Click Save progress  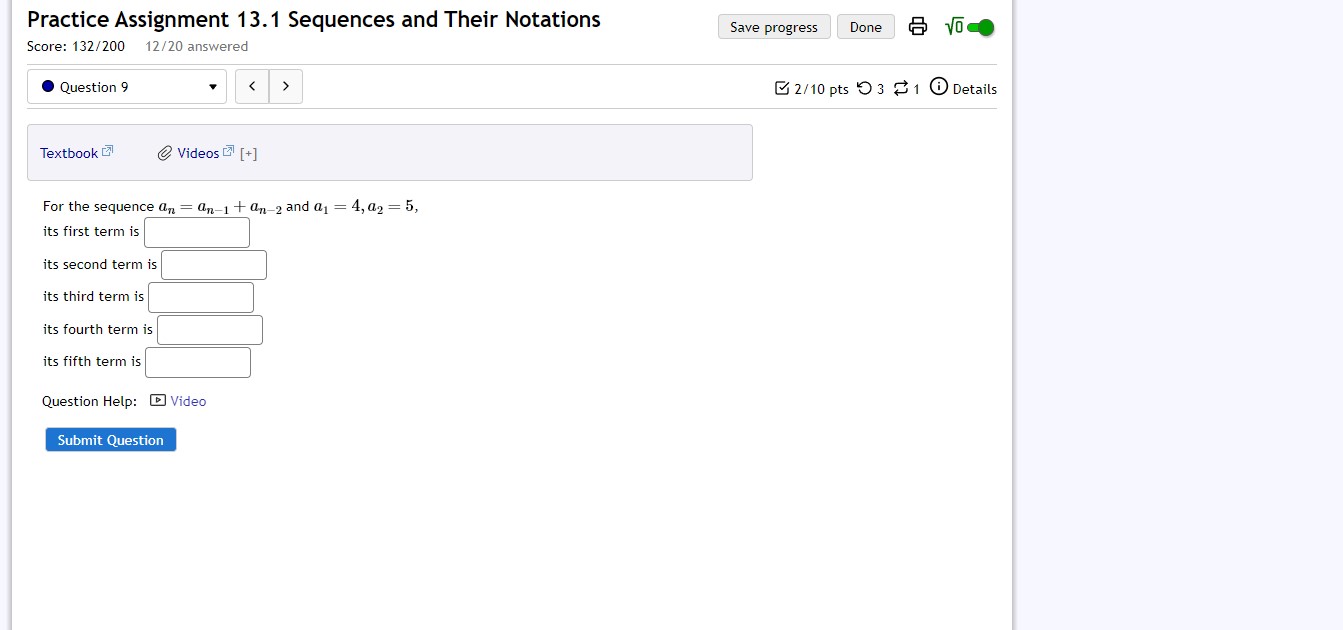coord(773,26)
